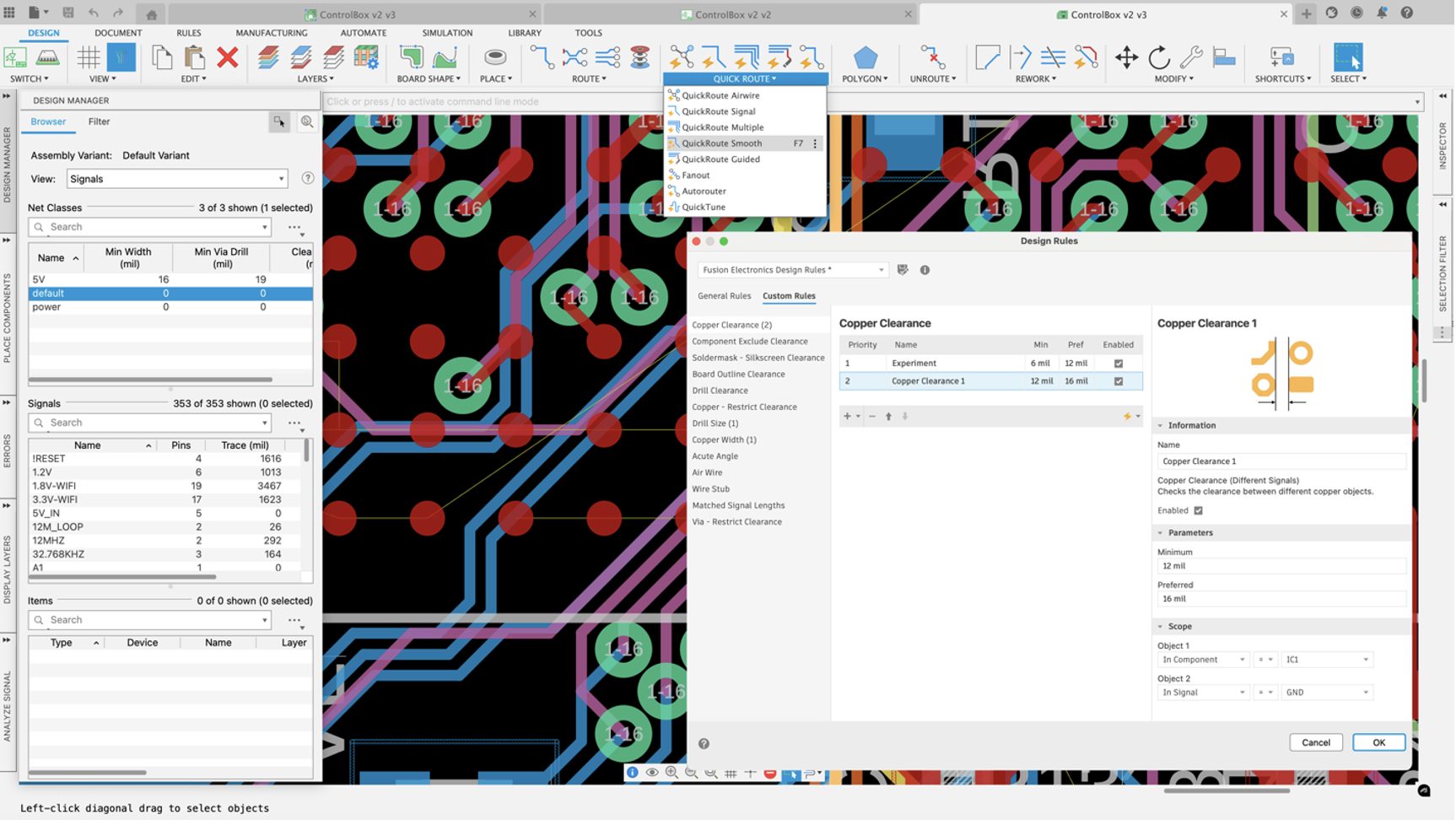Toggle the grid icon in the canvas toolbar

point(732,773)
